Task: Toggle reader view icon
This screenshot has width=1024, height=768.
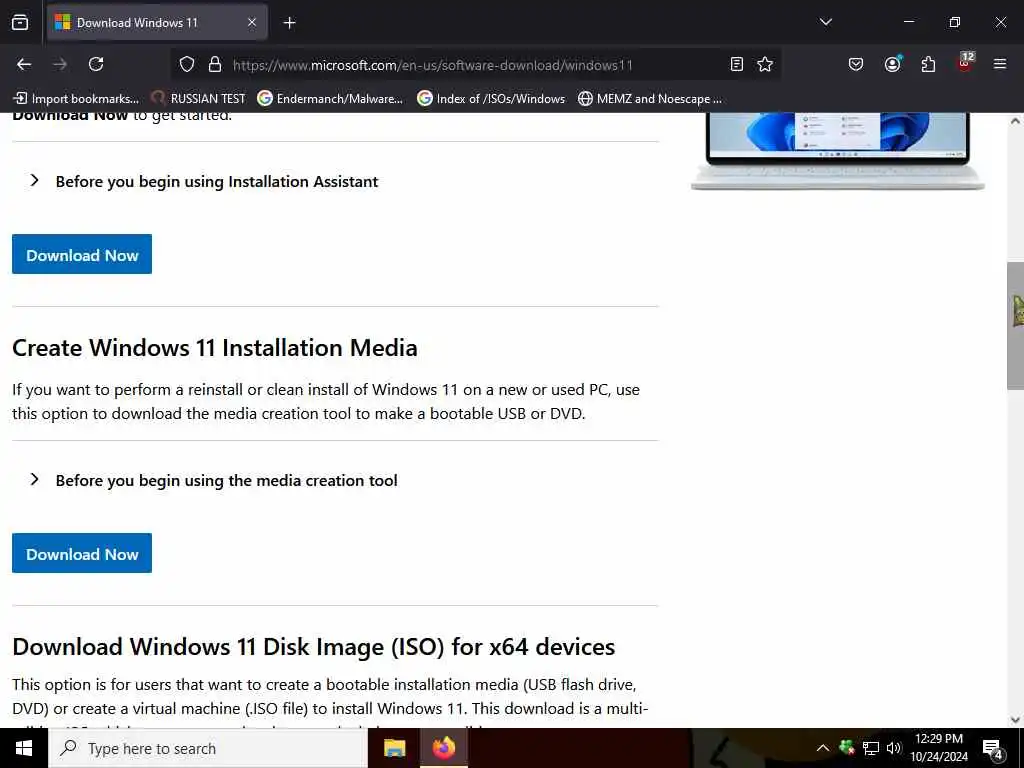Action: pyautogui.click(x=737, y=64)
